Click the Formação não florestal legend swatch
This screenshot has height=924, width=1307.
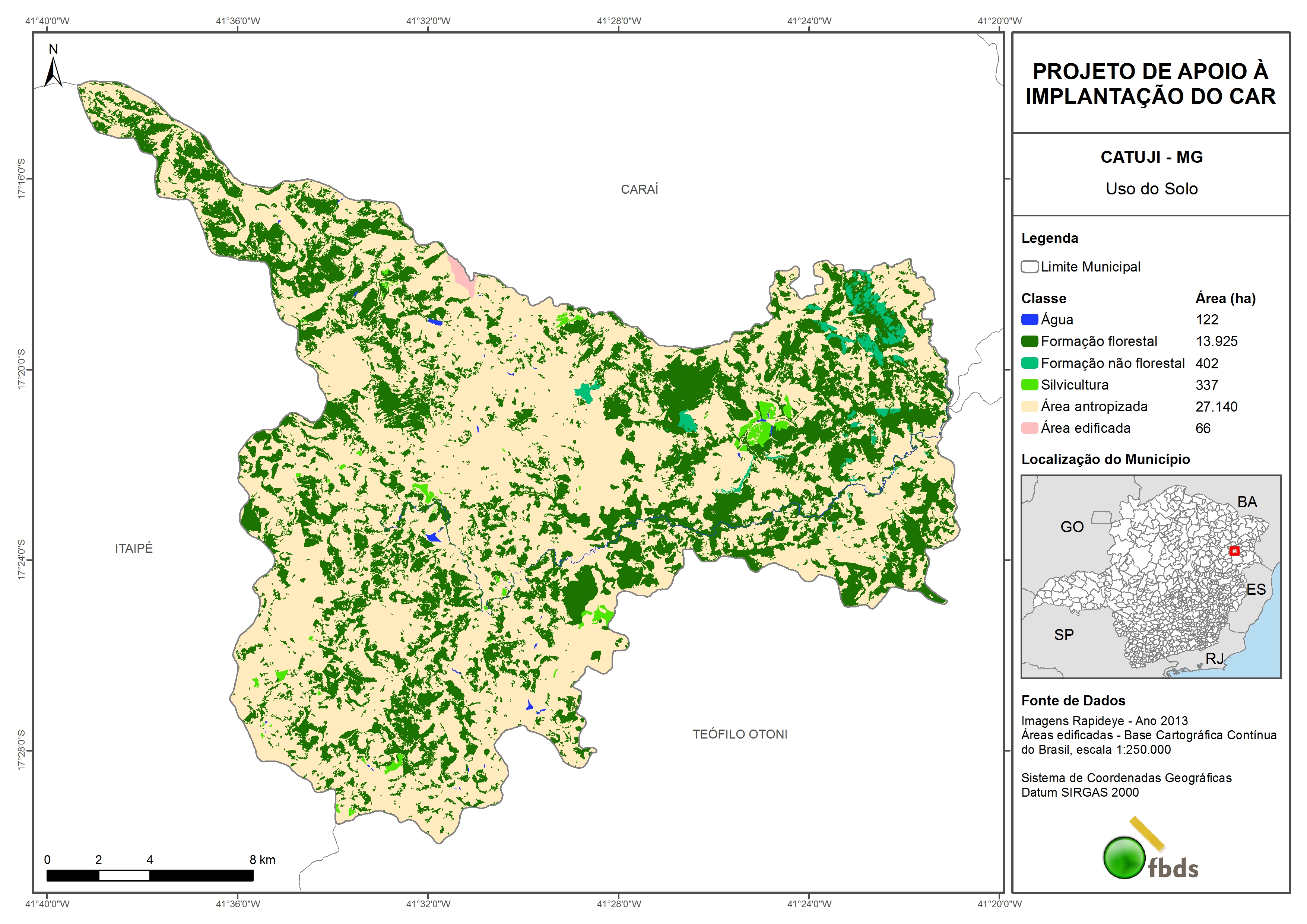[1029, 363]
